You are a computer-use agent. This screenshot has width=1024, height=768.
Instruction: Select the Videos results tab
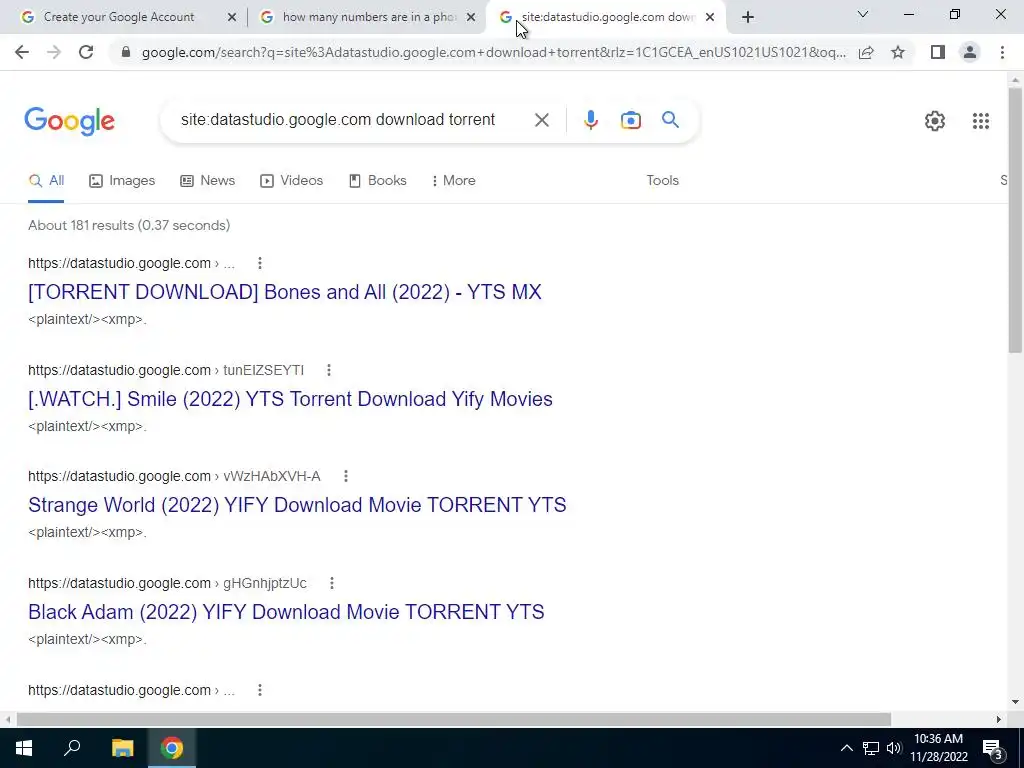(291, 181)
